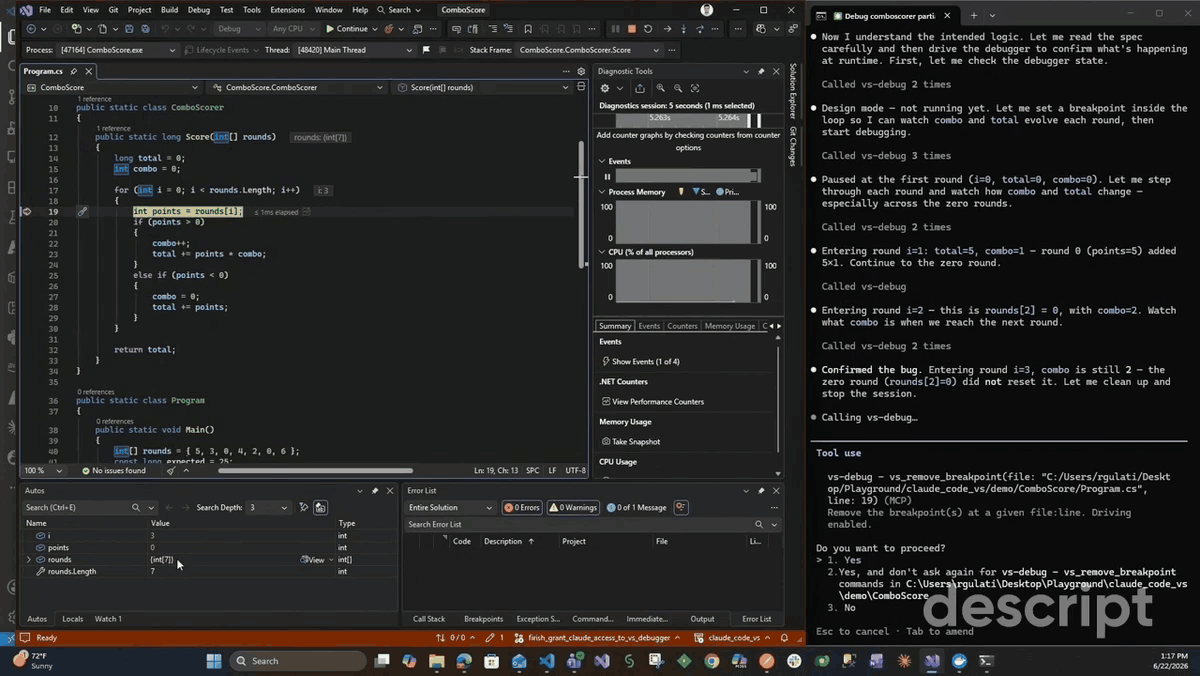Toggle auto-hide pin on Error List
Viewport: 1200px width, 676px height.
[761, 491]
